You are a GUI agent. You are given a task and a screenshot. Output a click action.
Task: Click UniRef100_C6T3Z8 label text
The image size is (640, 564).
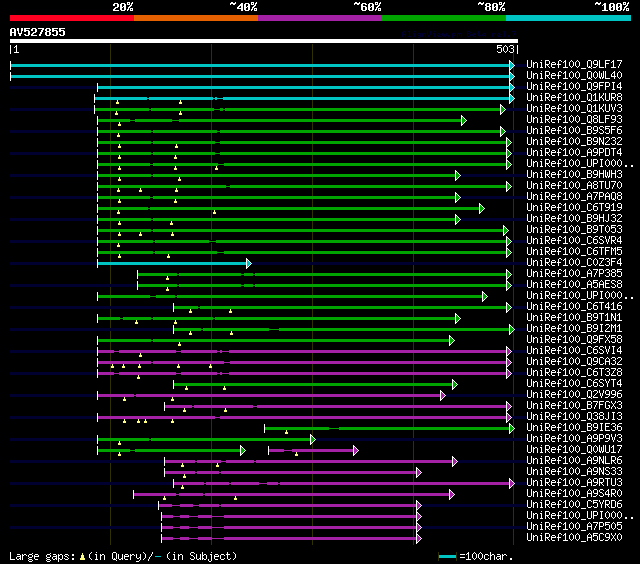point(574,373)
